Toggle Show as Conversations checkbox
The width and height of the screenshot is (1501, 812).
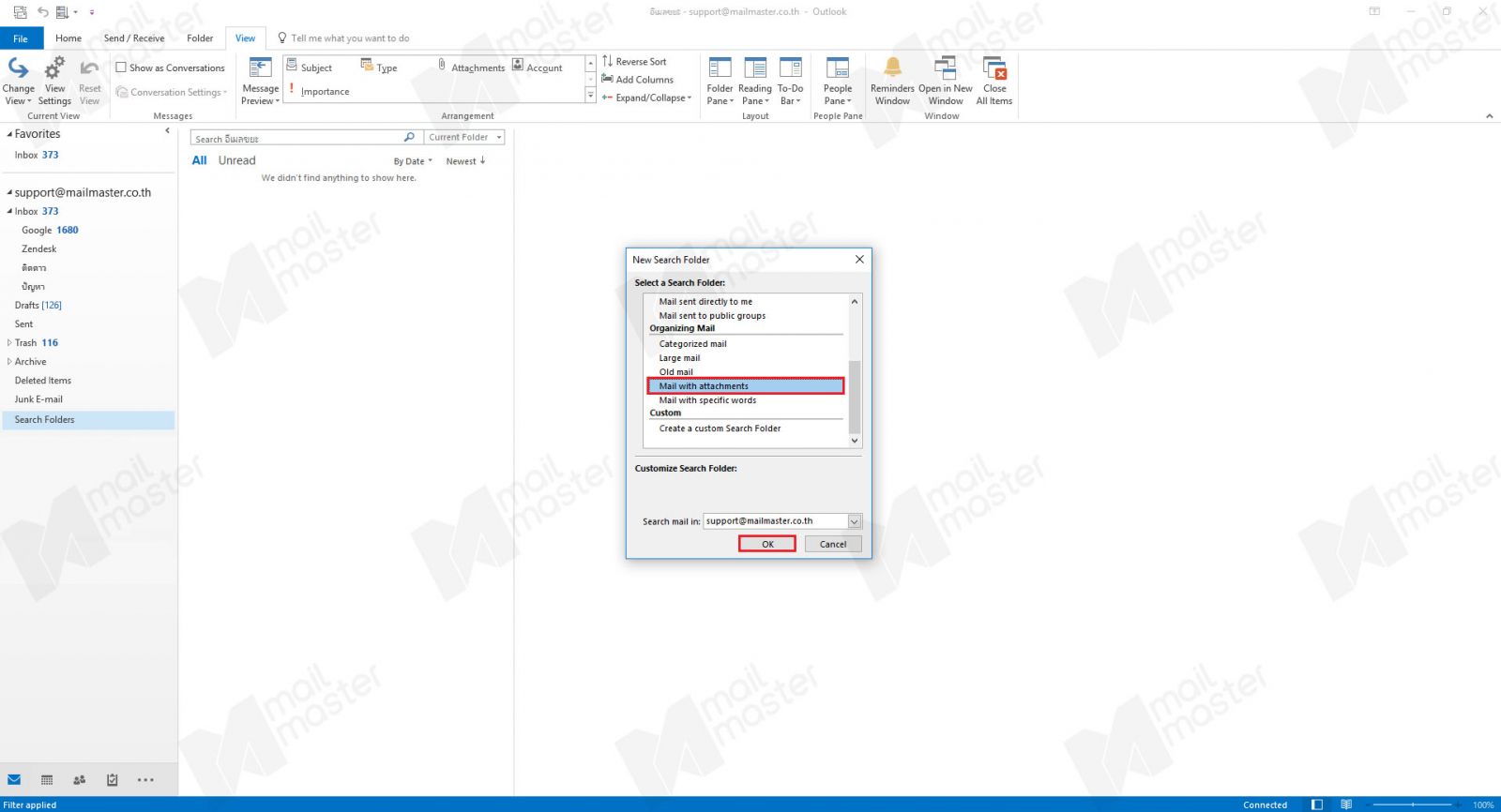[121, 68]
